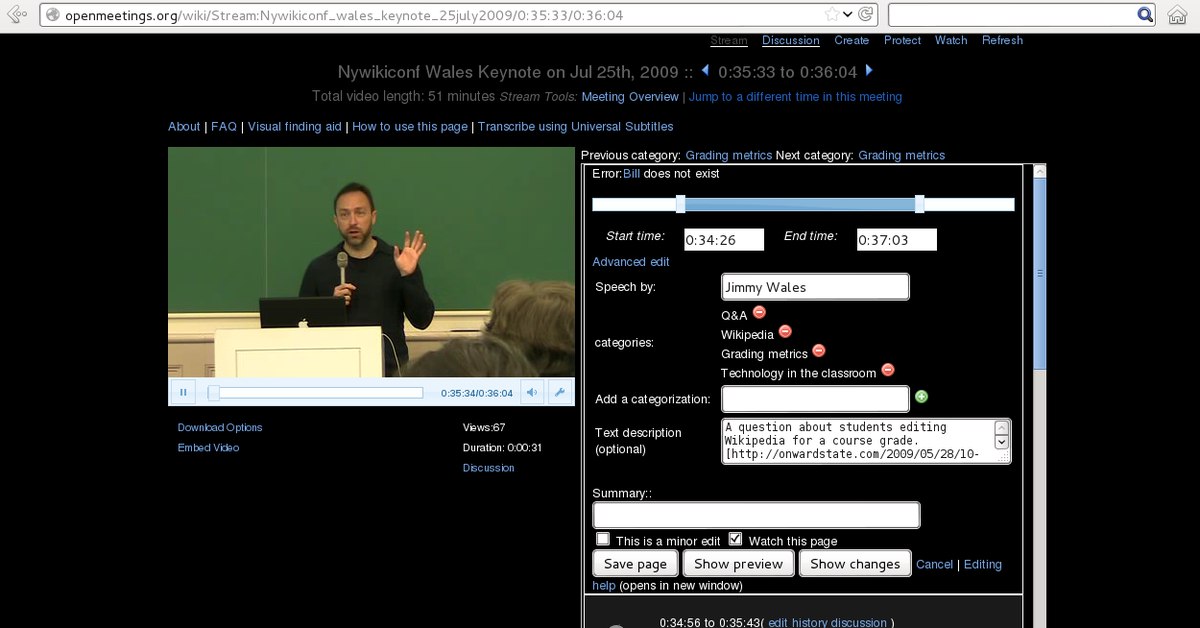Open the Watch tab
This screenshot has height=628, width=1200.
(x=951, y=41)
